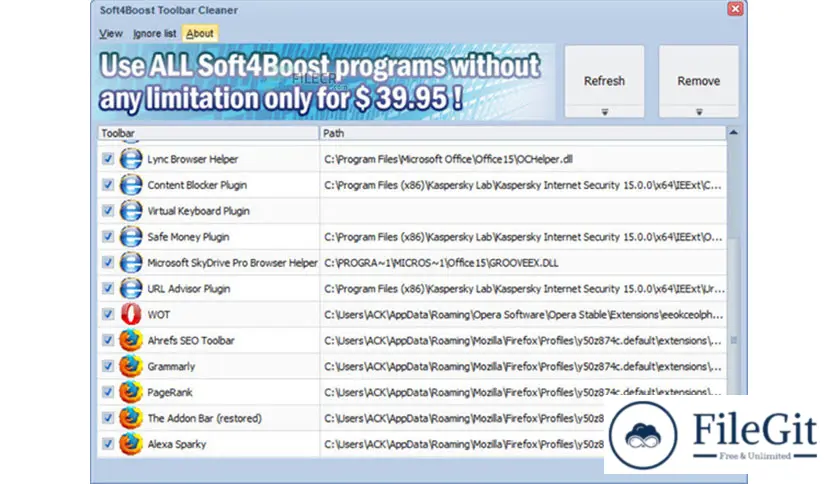Expand the Remove button dropdown arrow
836x484 pixels.
coord(699,112)
